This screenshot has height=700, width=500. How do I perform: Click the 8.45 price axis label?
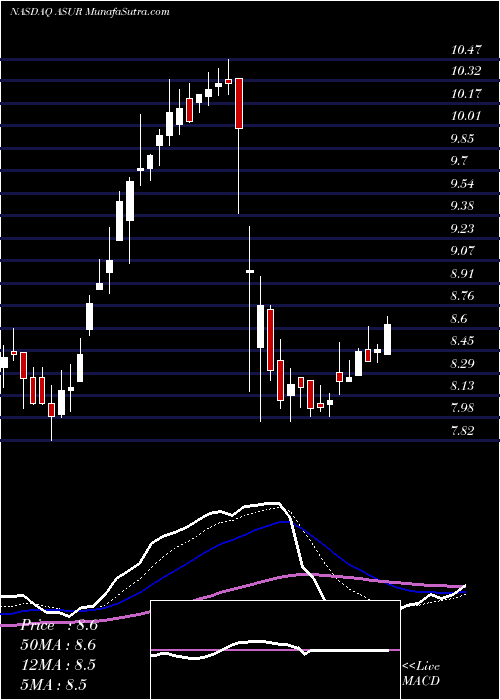[x=462, y=341]
